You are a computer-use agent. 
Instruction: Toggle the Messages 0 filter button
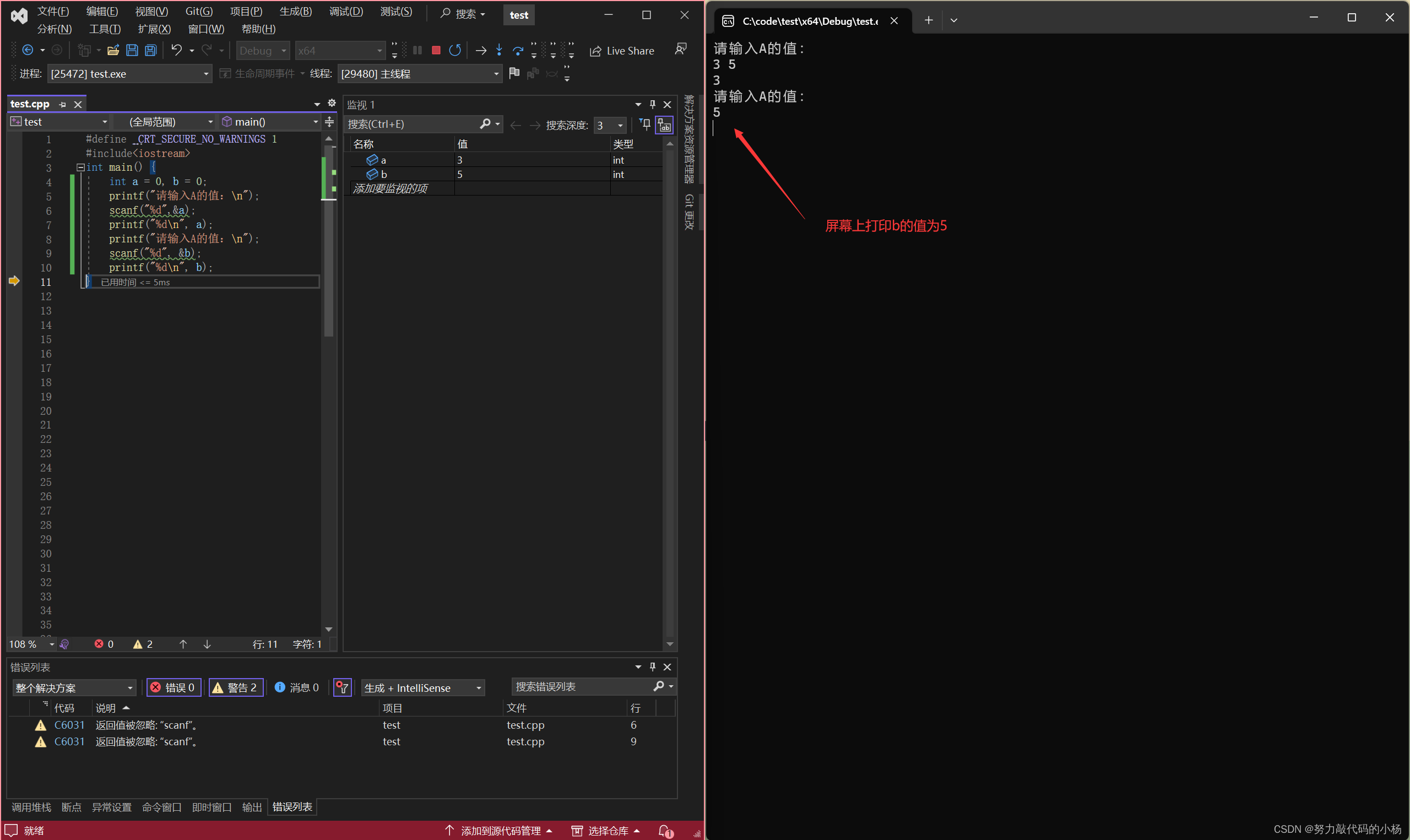297,687
